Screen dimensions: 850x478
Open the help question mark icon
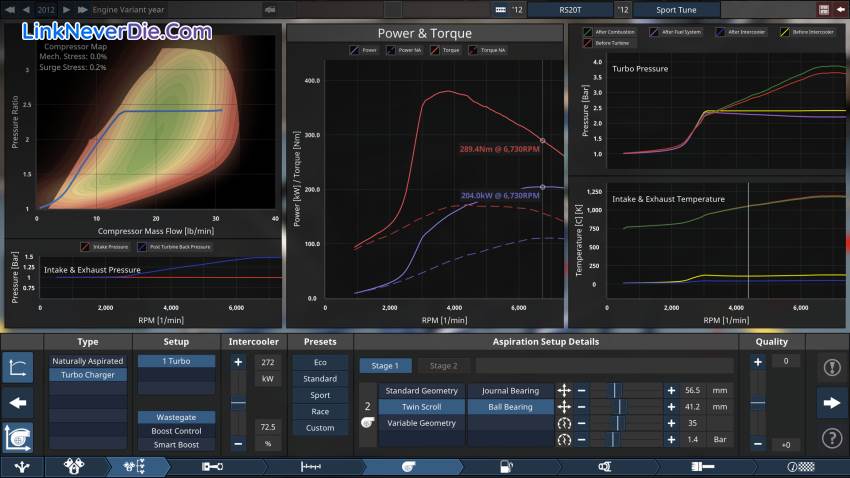click(x=831, y=438)
